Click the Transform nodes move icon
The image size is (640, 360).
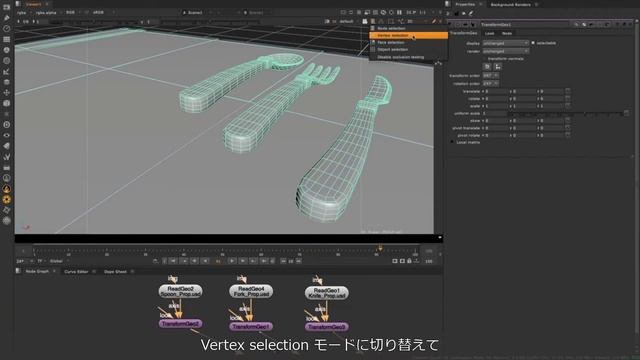pyautogui.click(x=7, y=93)
